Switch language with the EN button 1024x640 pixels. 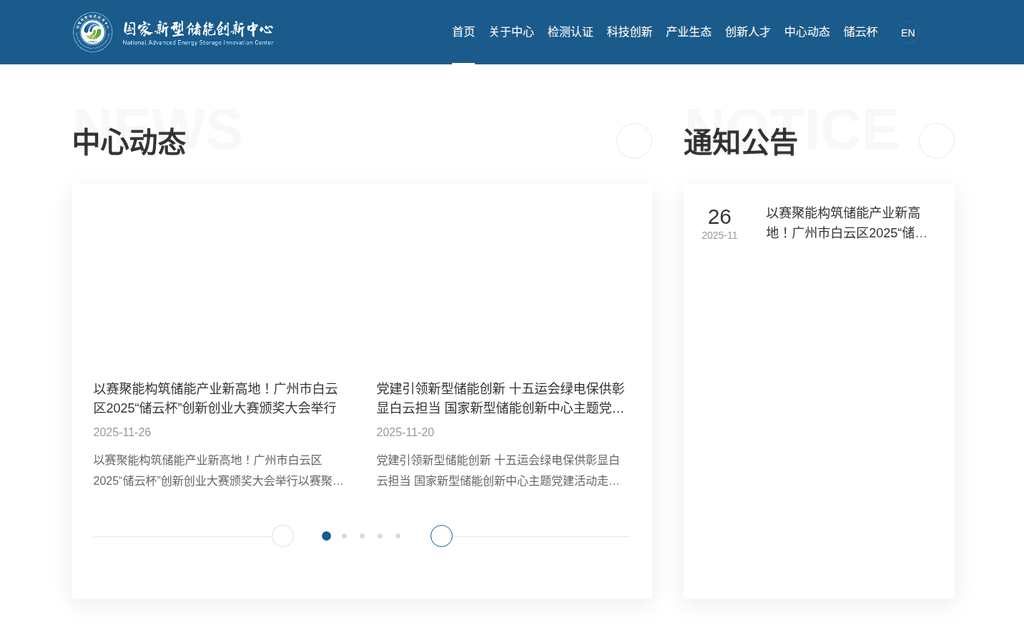pos(908,33)
